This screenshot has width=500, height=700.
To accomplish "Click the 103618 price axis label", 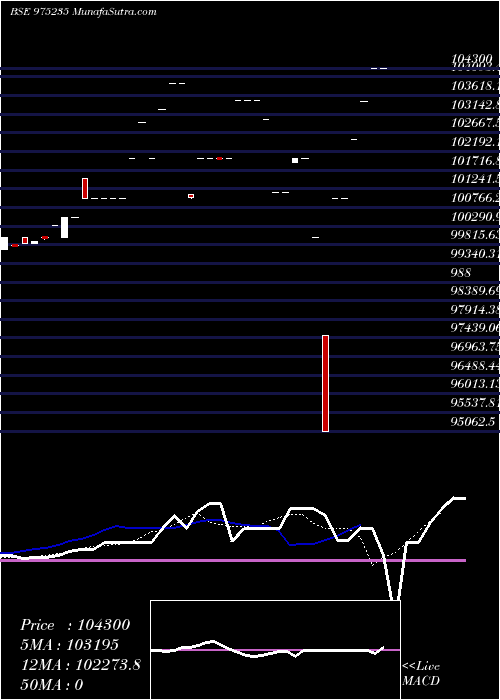I will 475,86.
